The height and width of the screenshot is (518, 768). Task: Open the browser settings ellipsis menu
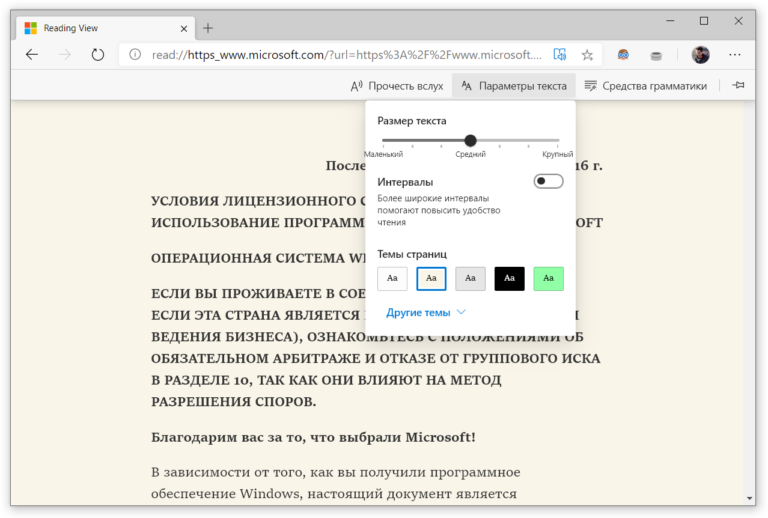[736, 55]
